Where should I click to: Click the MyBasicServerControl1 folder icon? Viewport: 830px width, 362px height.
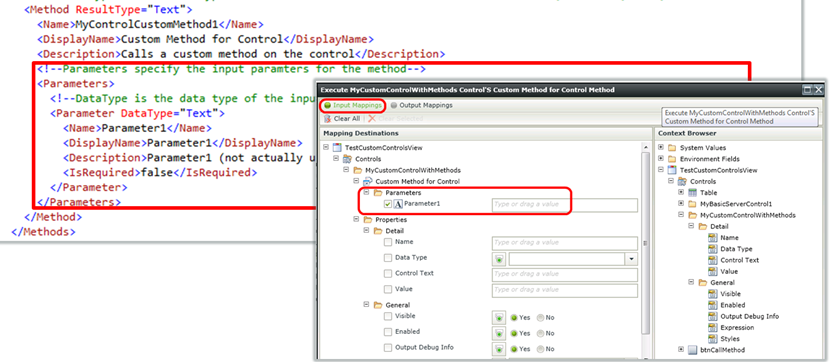tap(692, 204)
